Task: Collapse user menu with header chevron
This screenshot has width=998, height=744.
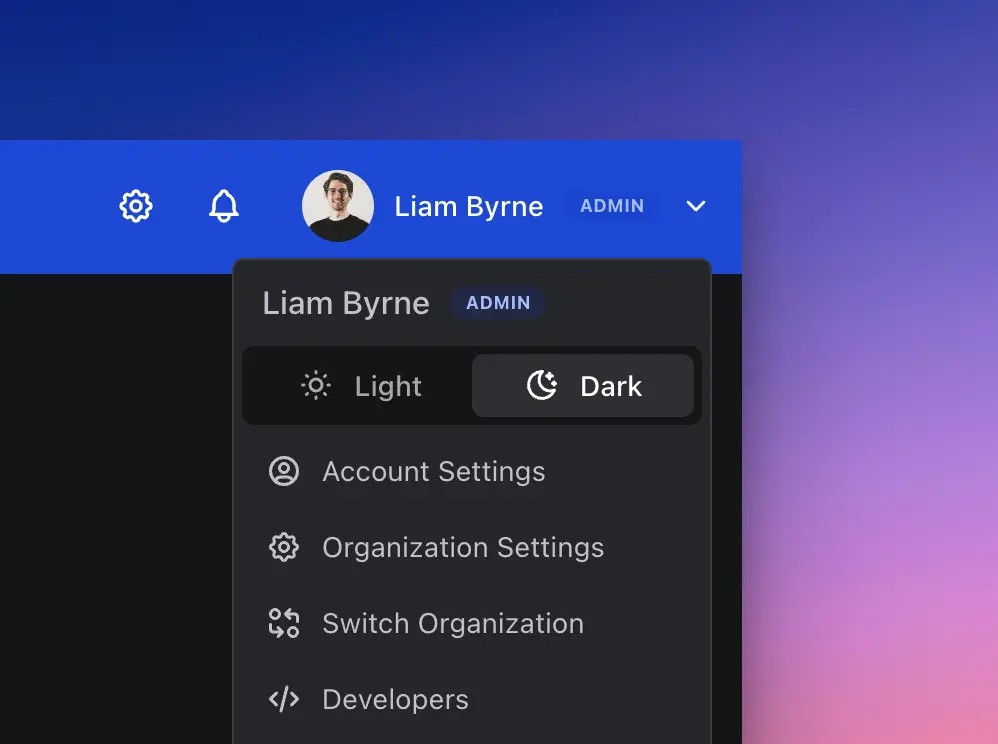Action: [x=696, y=206]
